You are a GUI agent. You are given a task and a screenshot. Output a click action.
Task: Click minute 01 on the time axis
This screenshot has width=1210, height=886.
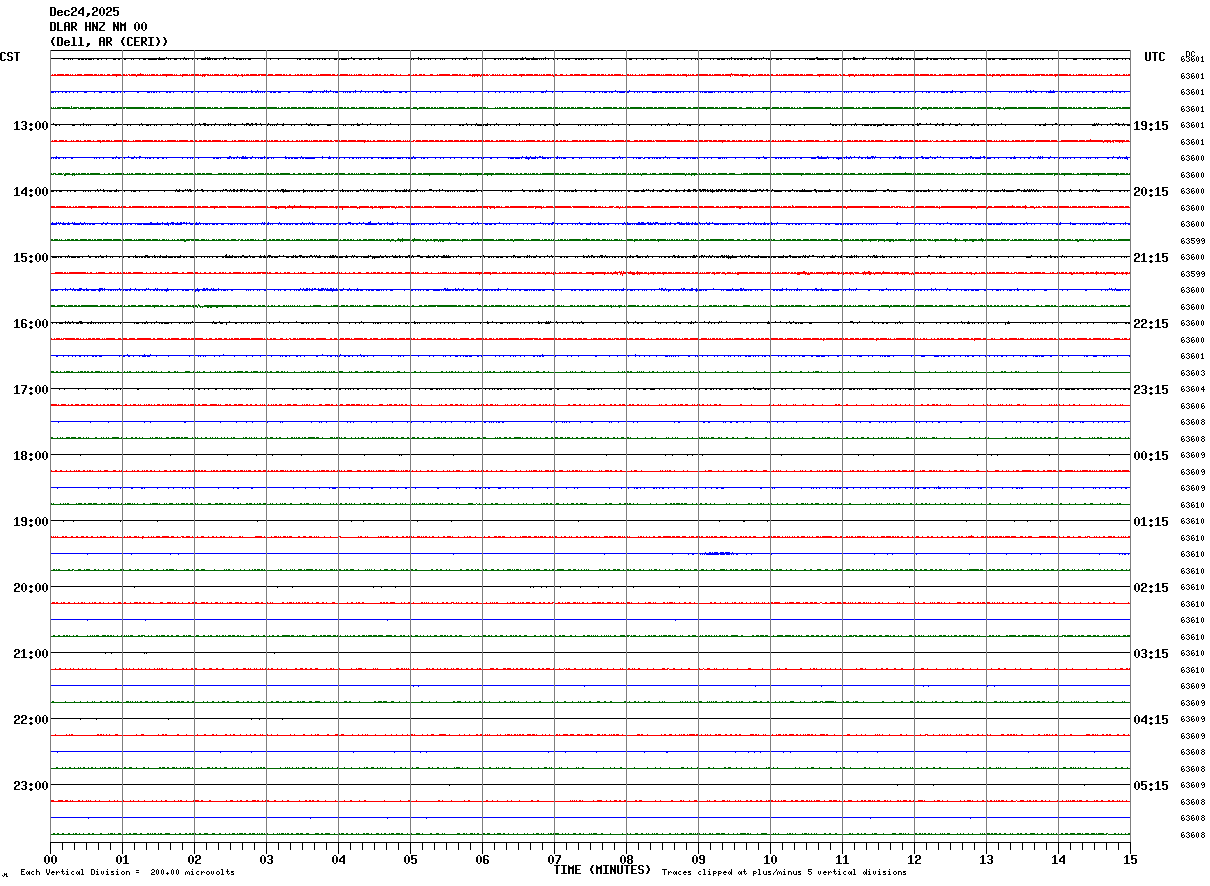[122, 859]
